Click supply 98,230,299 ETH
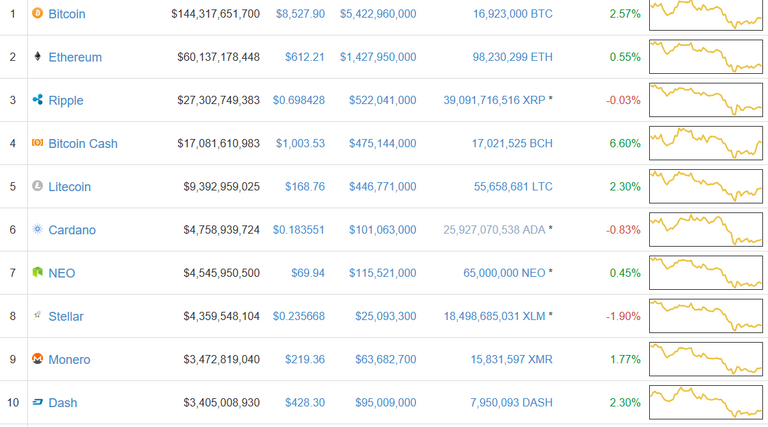Image resolution: width=768 pixels, height=427 pixels. (x=512, y=57)
